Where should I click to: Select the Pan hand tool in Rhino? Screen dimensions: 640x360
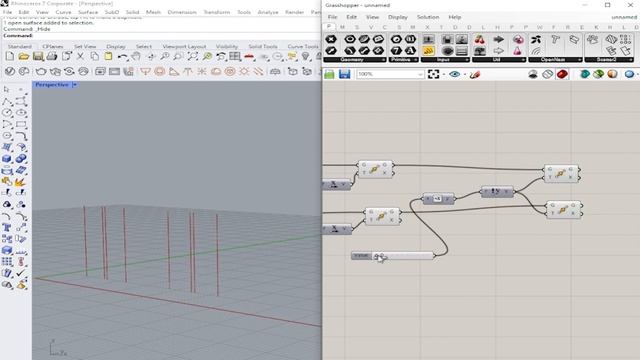coord(136,56)
